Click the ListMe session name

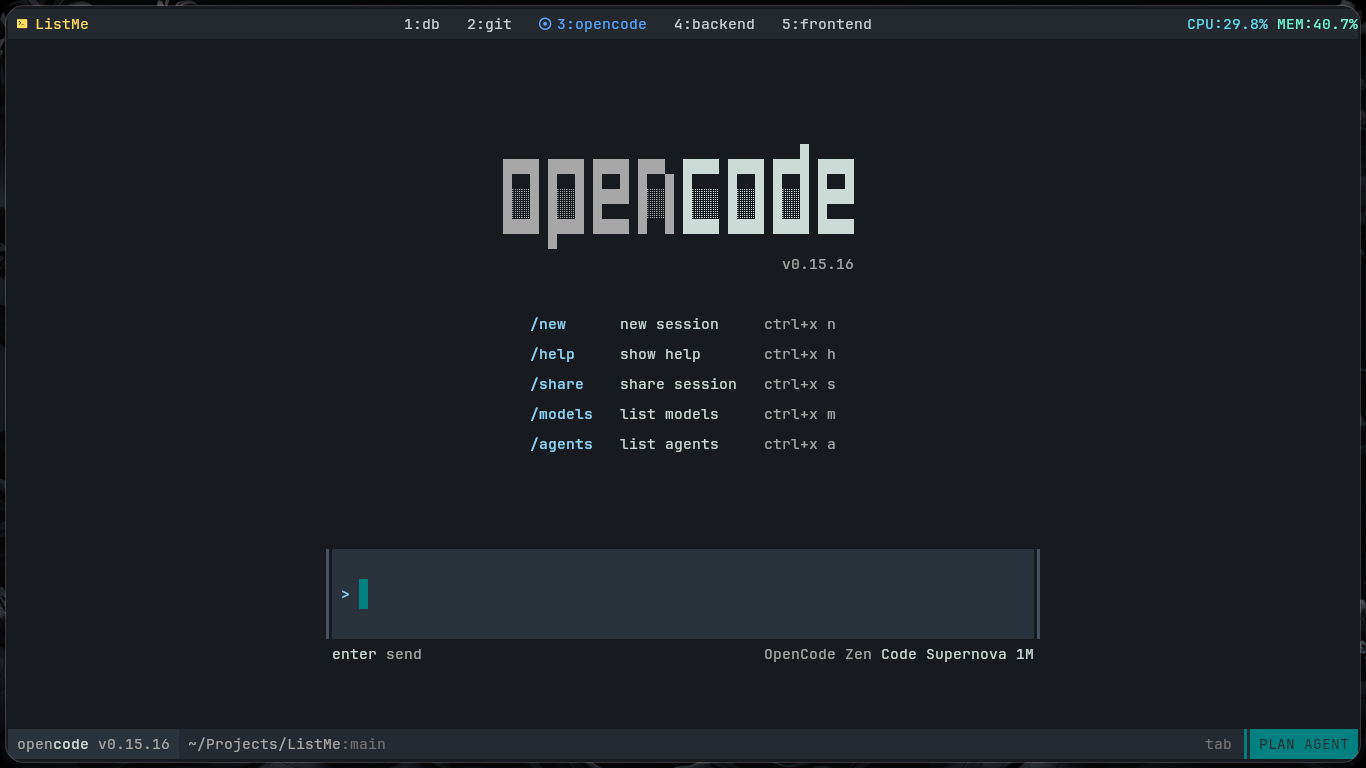pos(62,24)
